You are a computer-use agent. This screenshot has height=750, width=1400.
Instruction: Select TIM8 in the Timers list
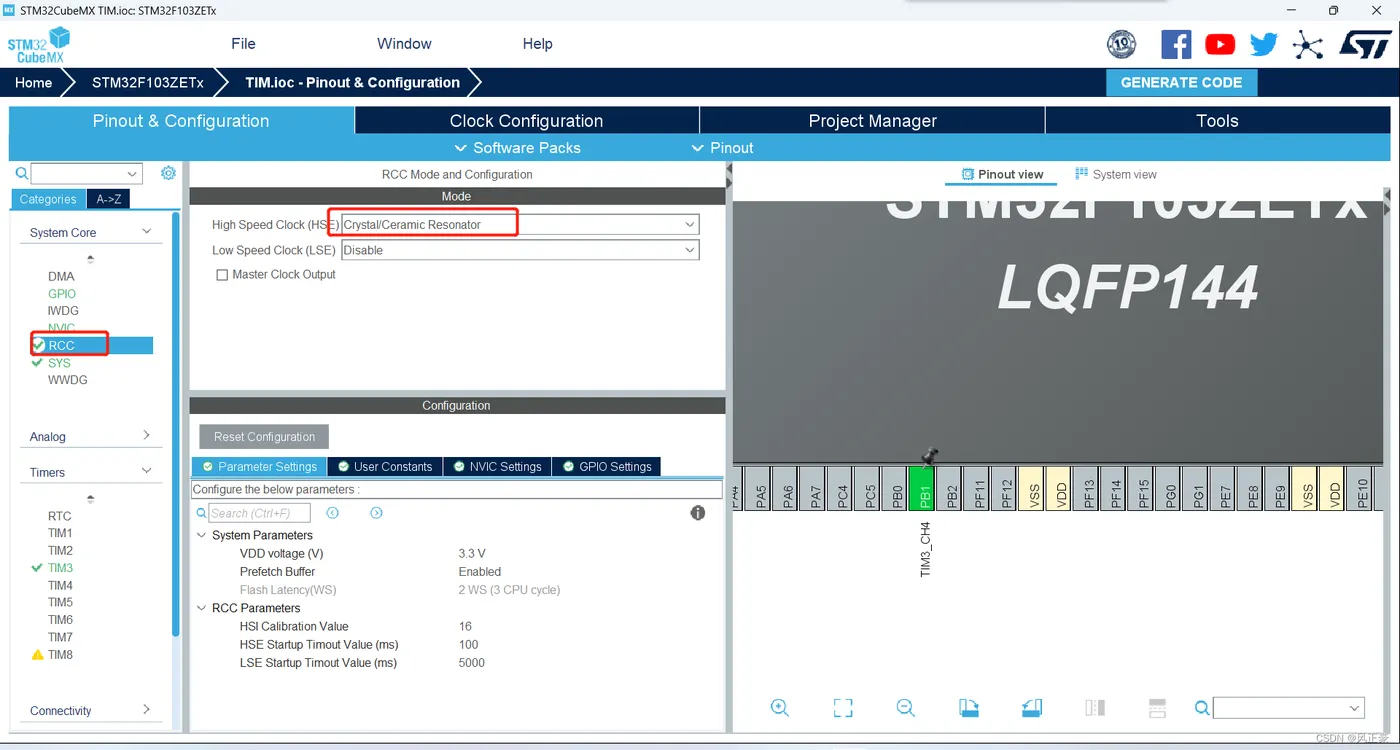point(60,655)
